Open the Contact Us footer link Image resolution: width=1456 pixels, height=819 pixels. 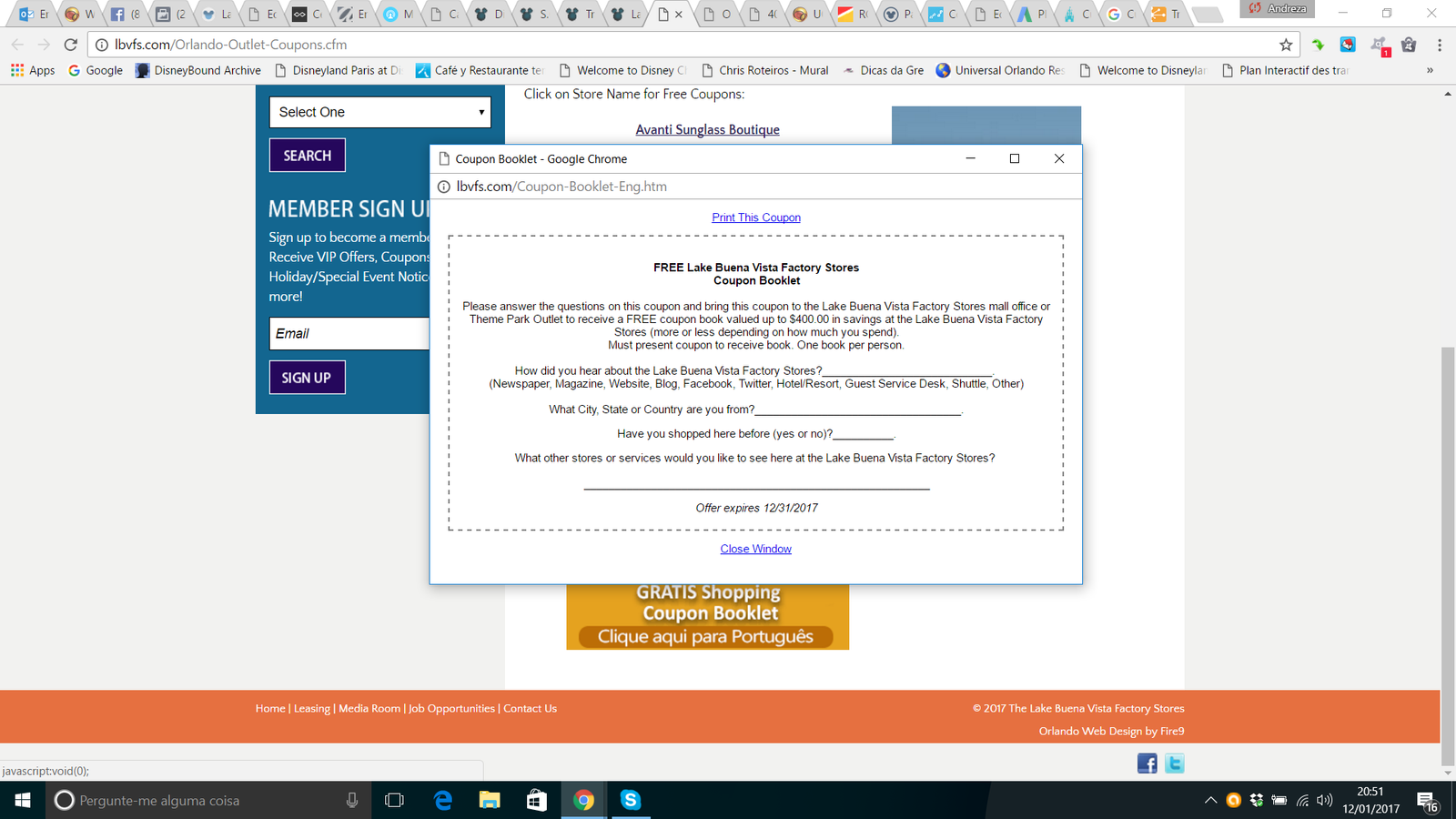point(530,708)
